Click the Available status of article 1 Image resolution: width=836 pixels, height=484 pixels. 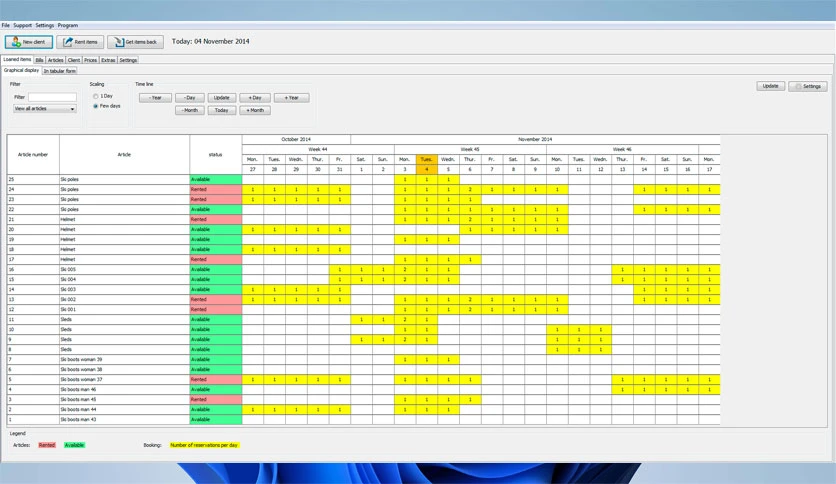215,420
